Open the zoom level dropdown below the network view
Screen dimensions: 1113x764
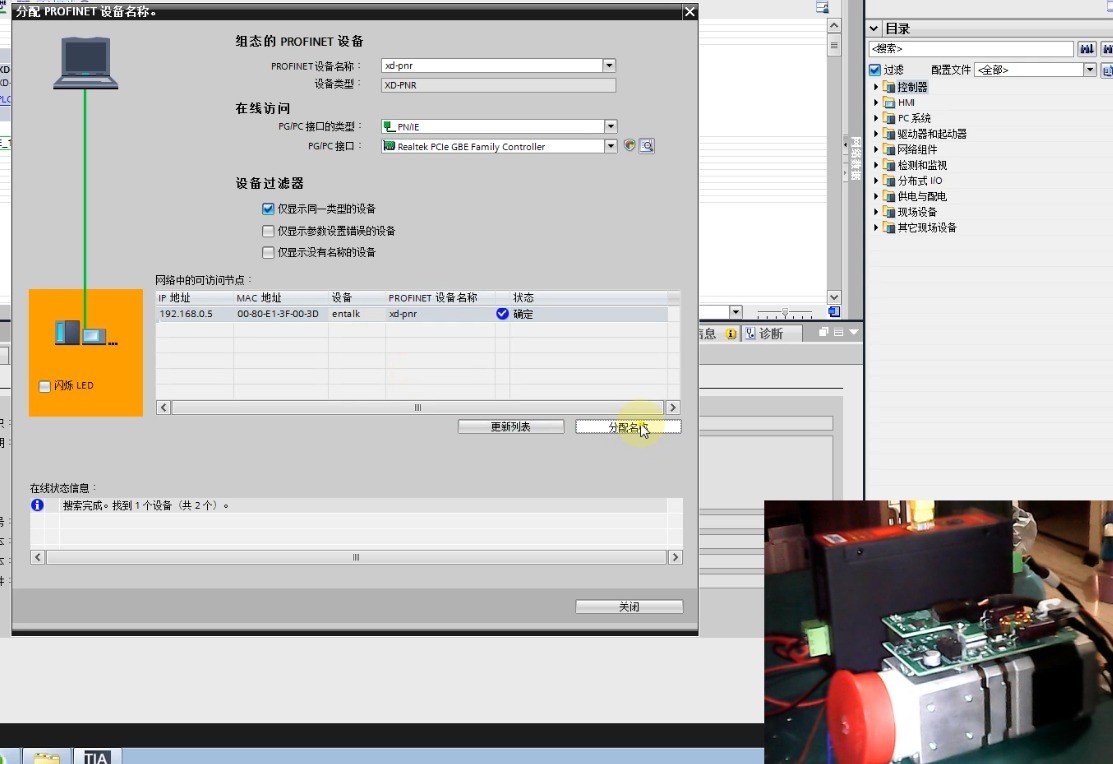tap(735, 312)
